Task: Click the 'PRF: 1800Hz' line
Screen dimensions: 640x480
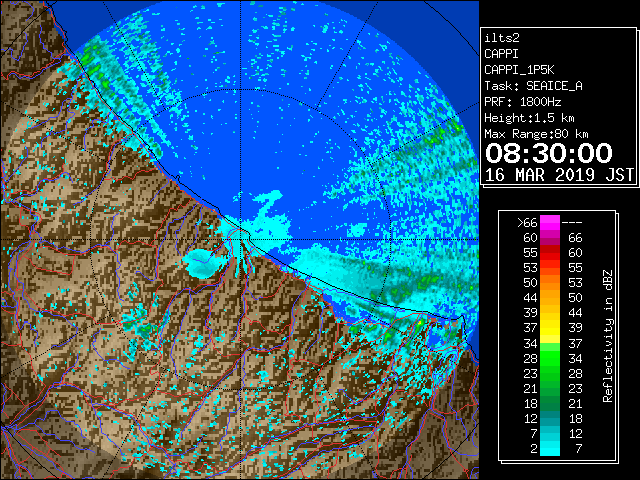Action: click(523, 102)
